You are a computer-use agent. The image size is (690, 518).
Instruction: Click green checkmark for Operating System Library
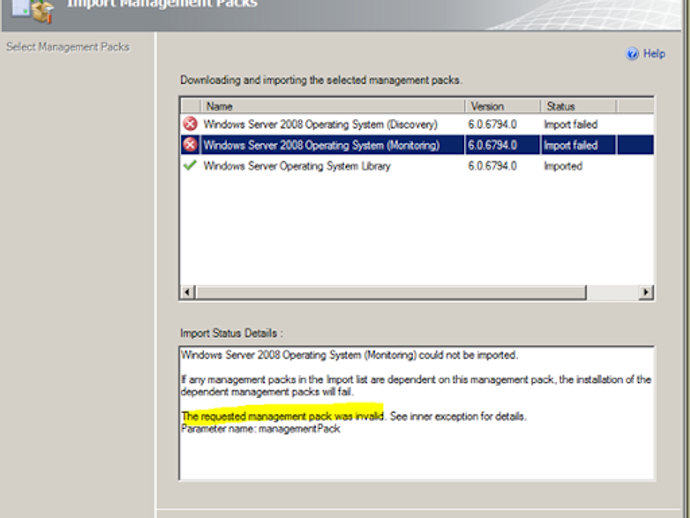(x=190, y=165)
